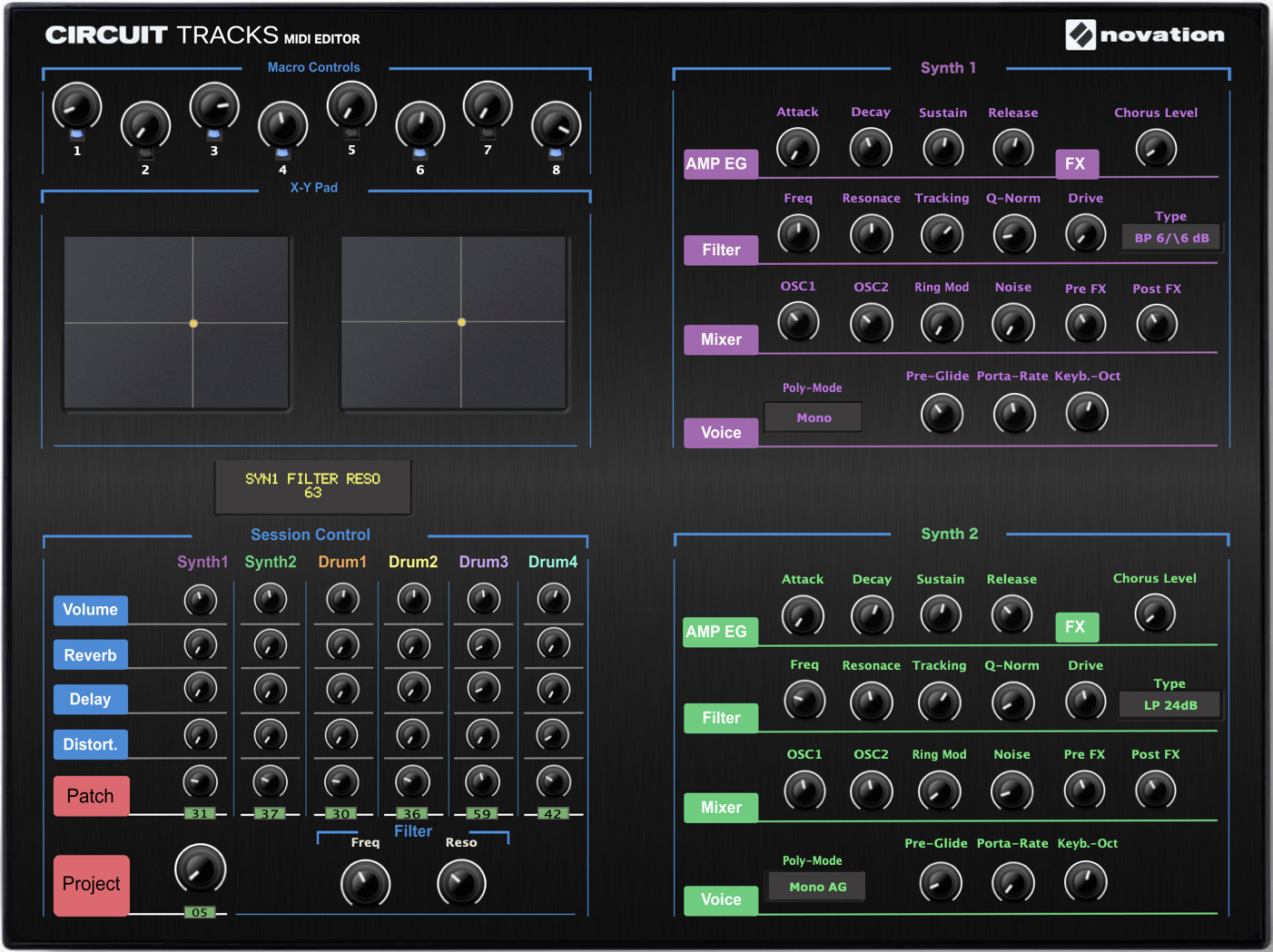This screenshot has width=1273, height=952.
Task: Select the Ring Mod knob in Synth 1 Mixer
Action: pyautogui.click(x=942, y=323)
